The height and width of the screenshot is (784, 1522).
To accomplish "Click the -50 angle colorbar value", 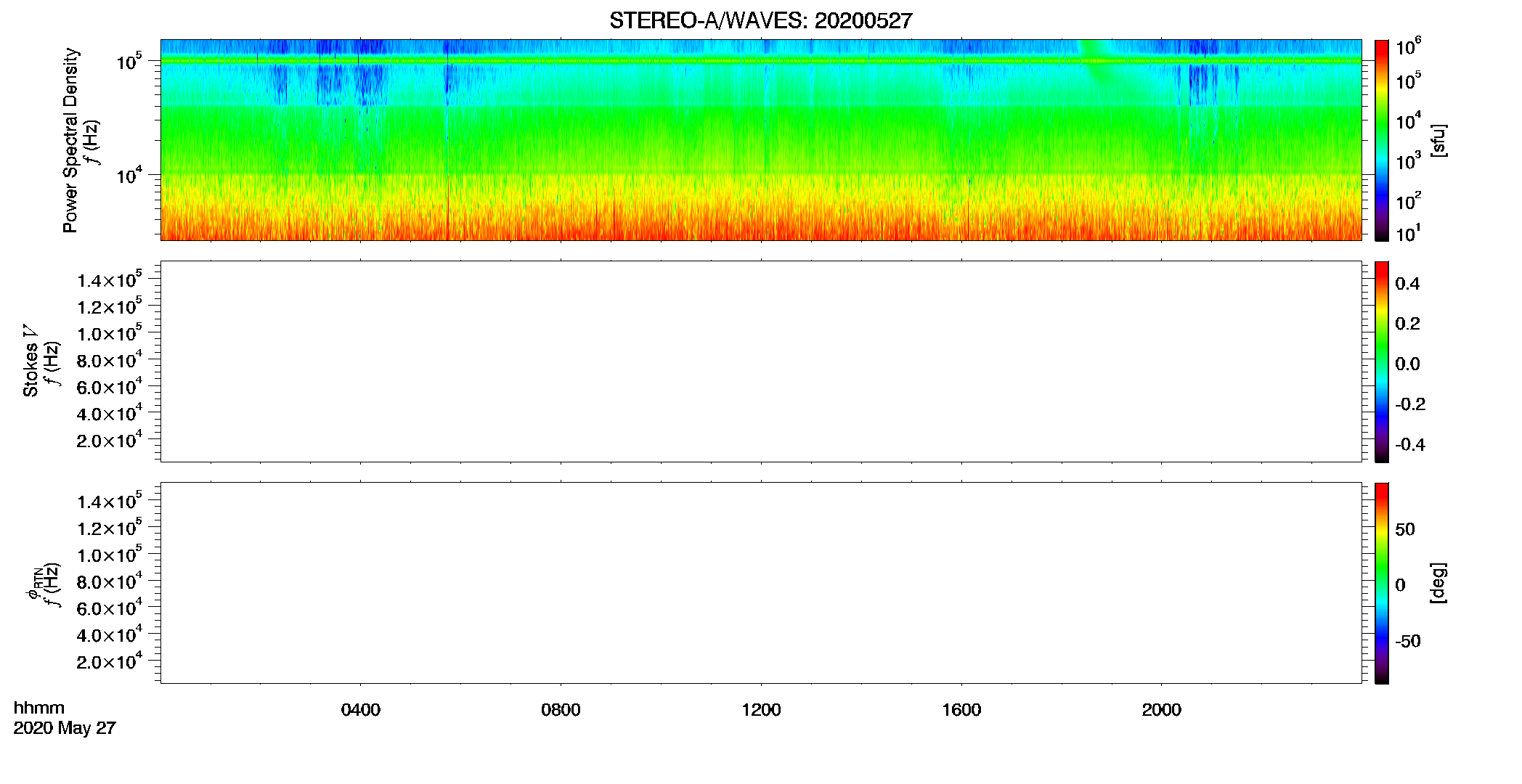I will (x=1408, y=642).
